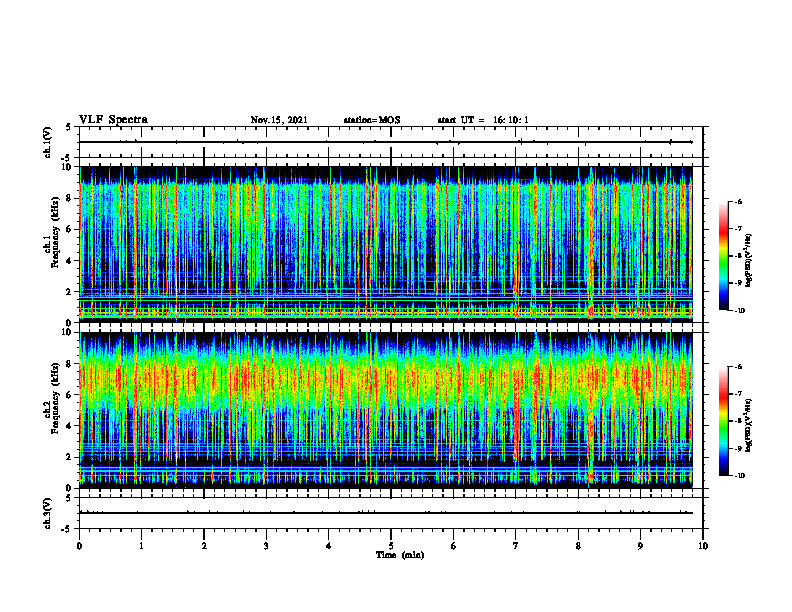This screenshot has width=792, height=612.
Task: Click the ch.1 spectrogram panel
Action: [386, 244]
